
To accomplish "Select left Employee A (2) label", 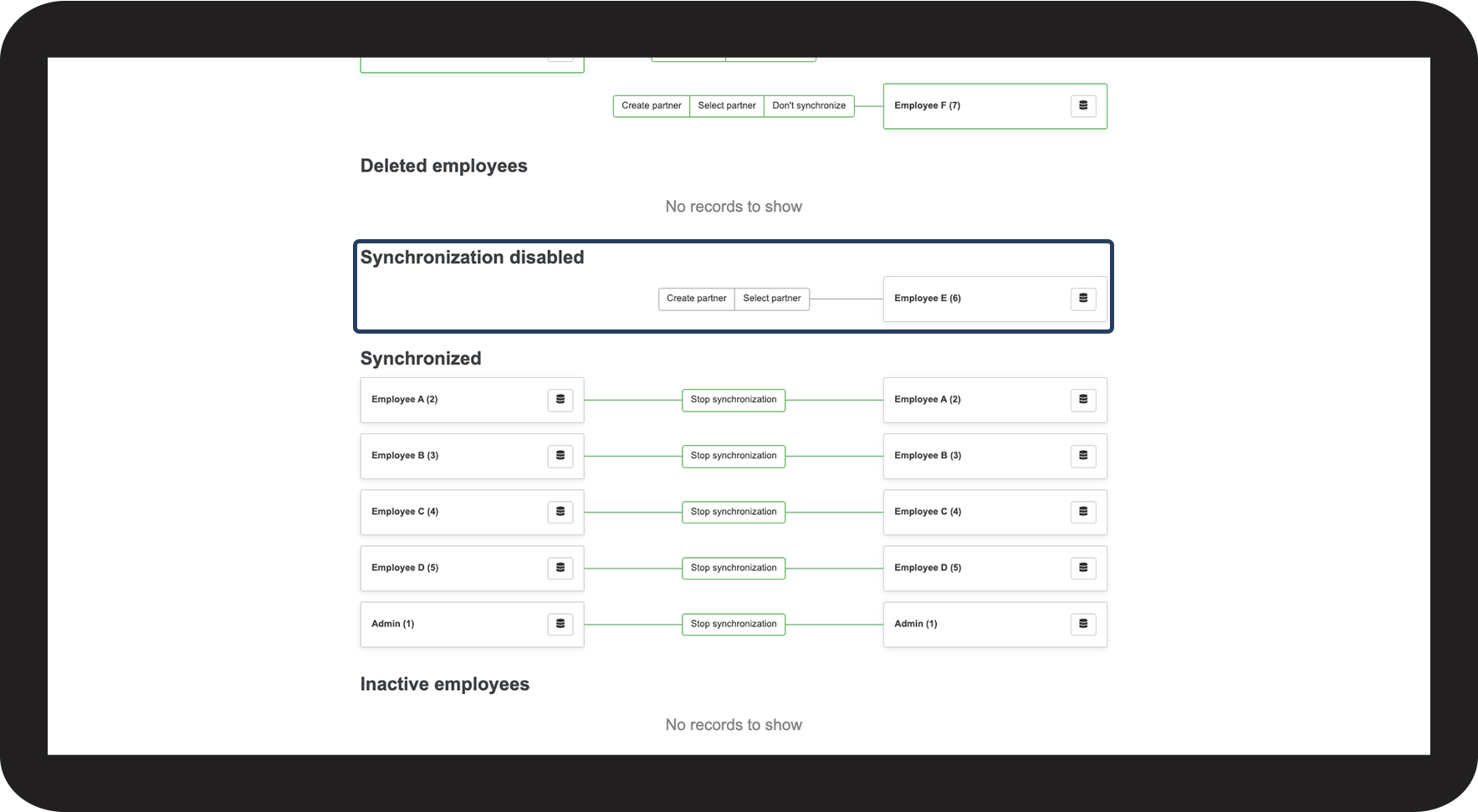I will click(x=405, y=400).
